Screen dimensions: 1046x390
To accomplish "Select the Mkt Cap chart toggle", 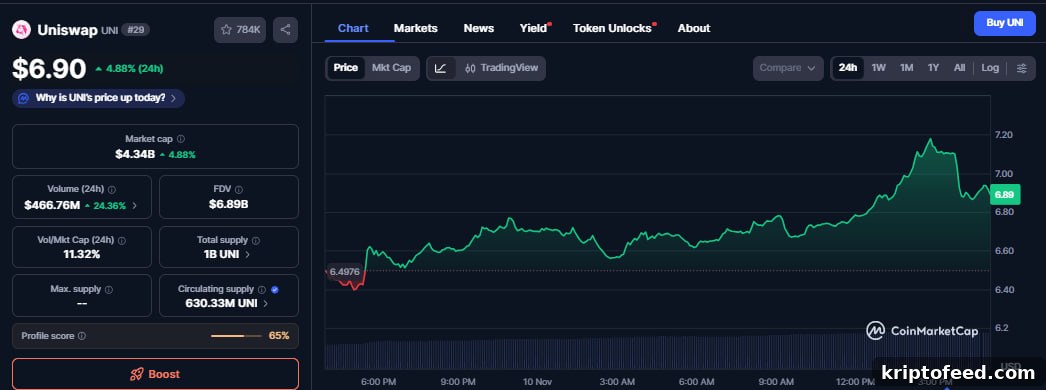I will pos(392,68).
